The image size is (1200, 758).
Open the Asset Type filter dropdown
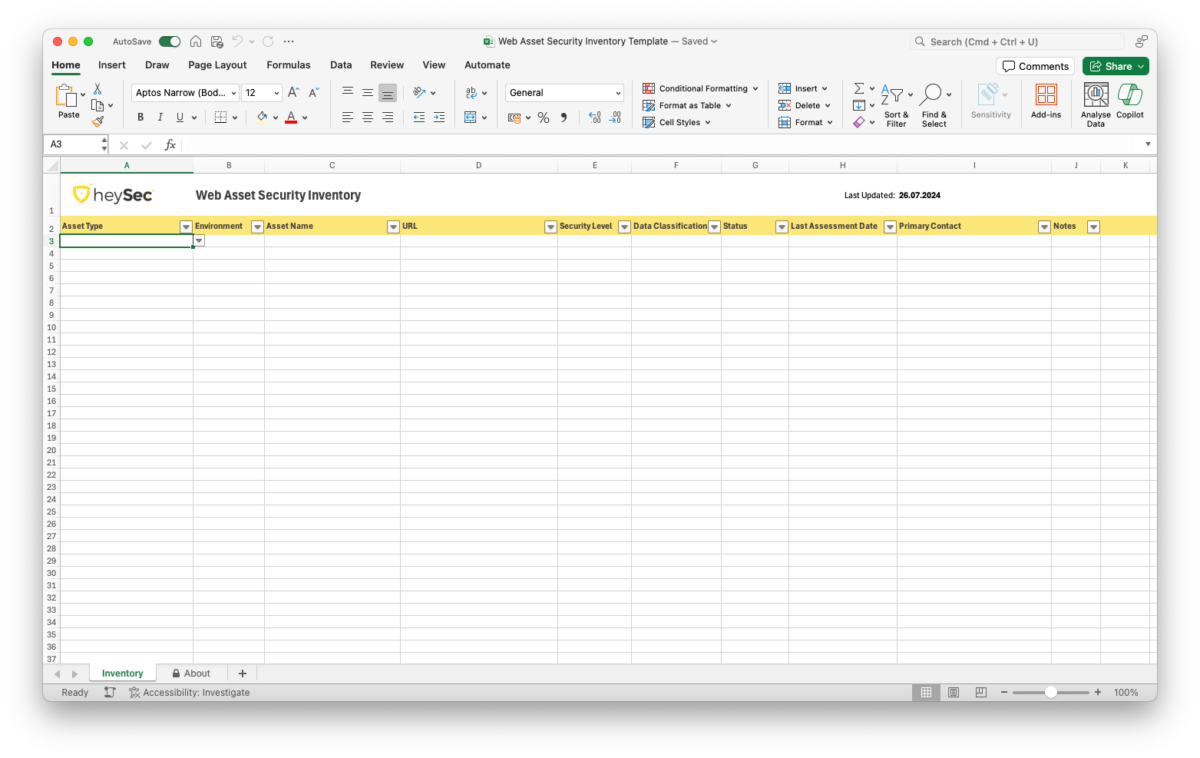coord(185,226)
